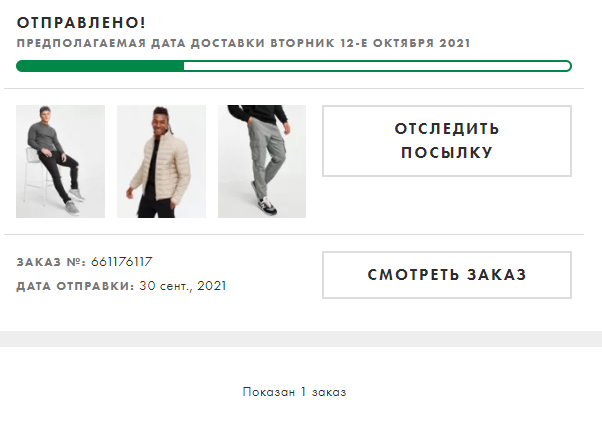Click the sneakers in the cargo pants thumbnail
This screenshot has height=427, width=602.
[x=264, y=200]
